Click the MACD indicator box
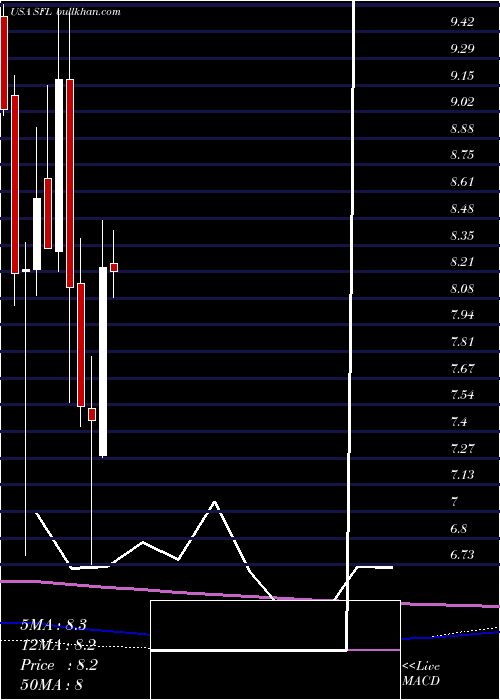This screenshot has width=500, height=700. point(275,649)
